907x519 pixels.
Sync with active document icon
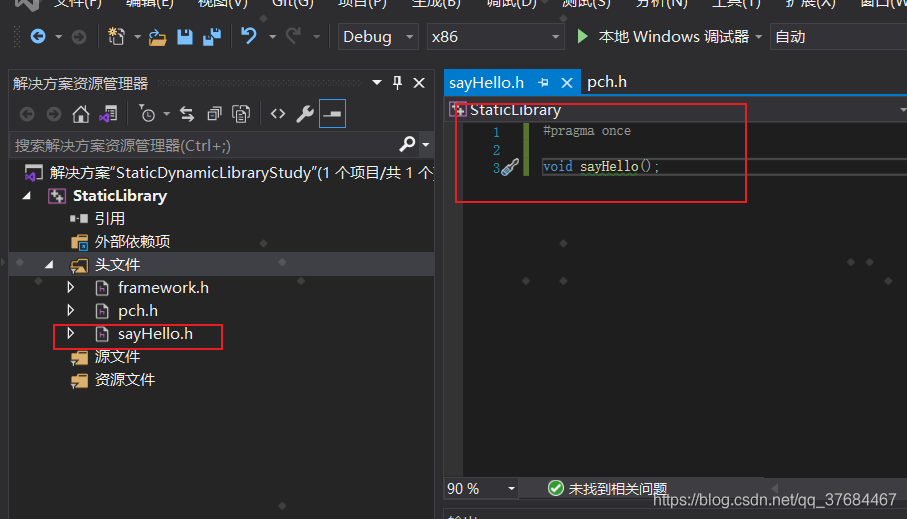187,114
